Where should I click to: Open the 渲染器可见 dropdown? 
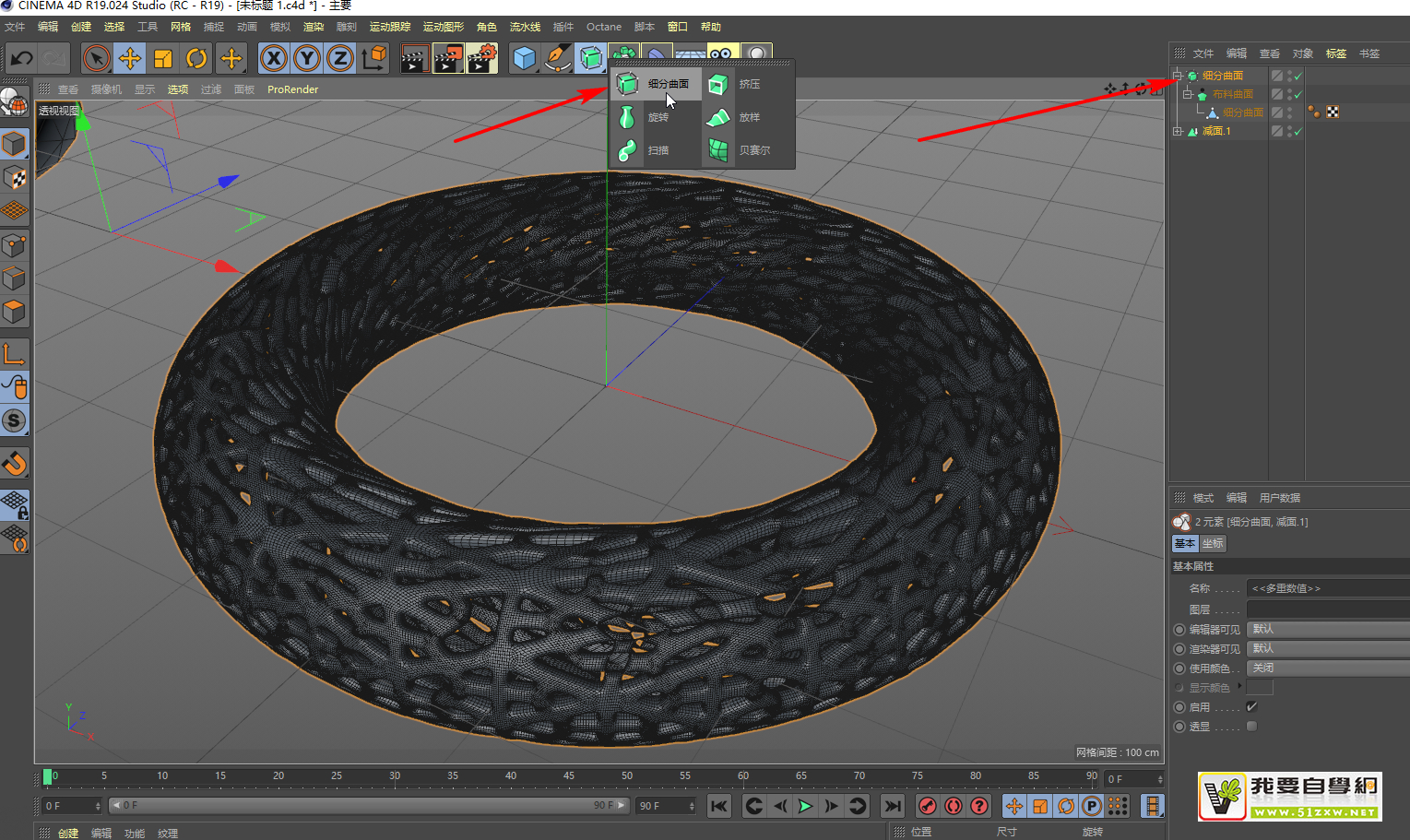coord(1328,648)
